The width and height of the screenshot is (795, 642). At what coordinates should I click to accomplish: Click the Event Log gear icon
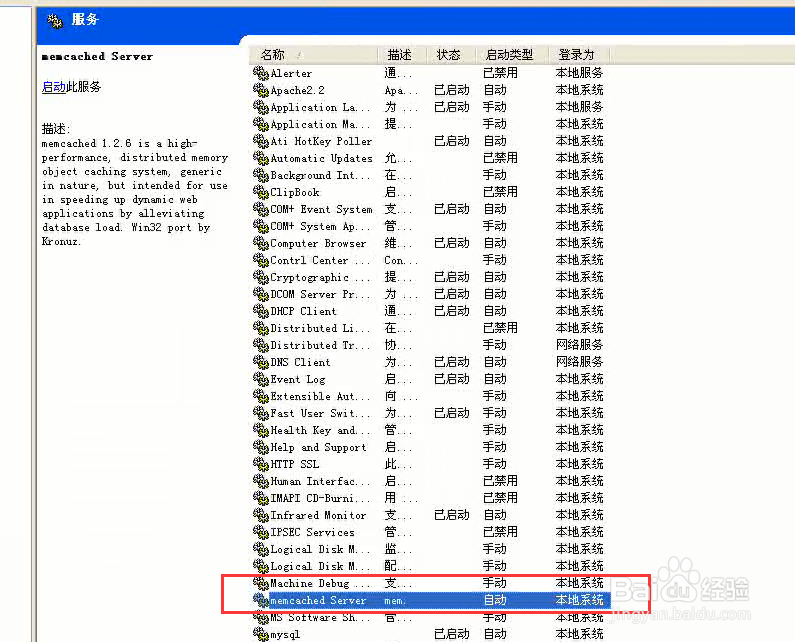pos(261,379)
